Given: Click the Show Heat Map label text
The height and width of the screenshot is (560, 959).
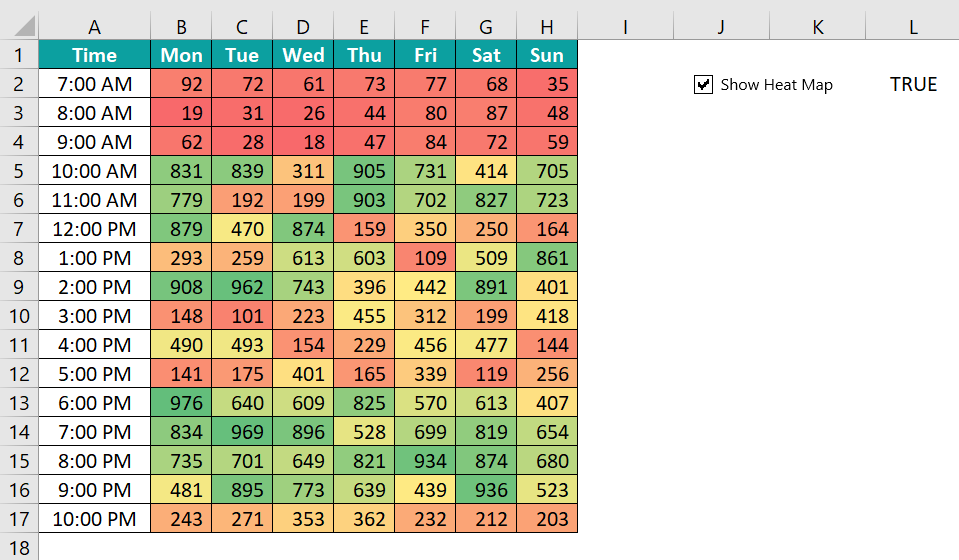Looking at the screenshot, I should [776, 85].
